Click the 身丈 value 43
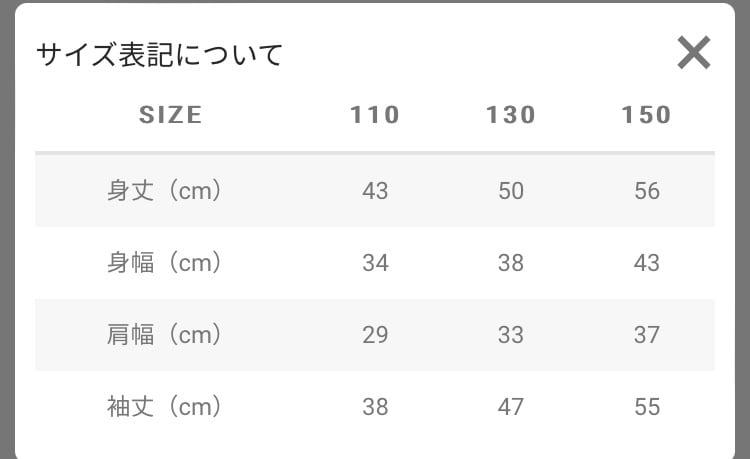The width and height of the screenshot is (750, 459). pyautogui.click(x=375, y=190)
